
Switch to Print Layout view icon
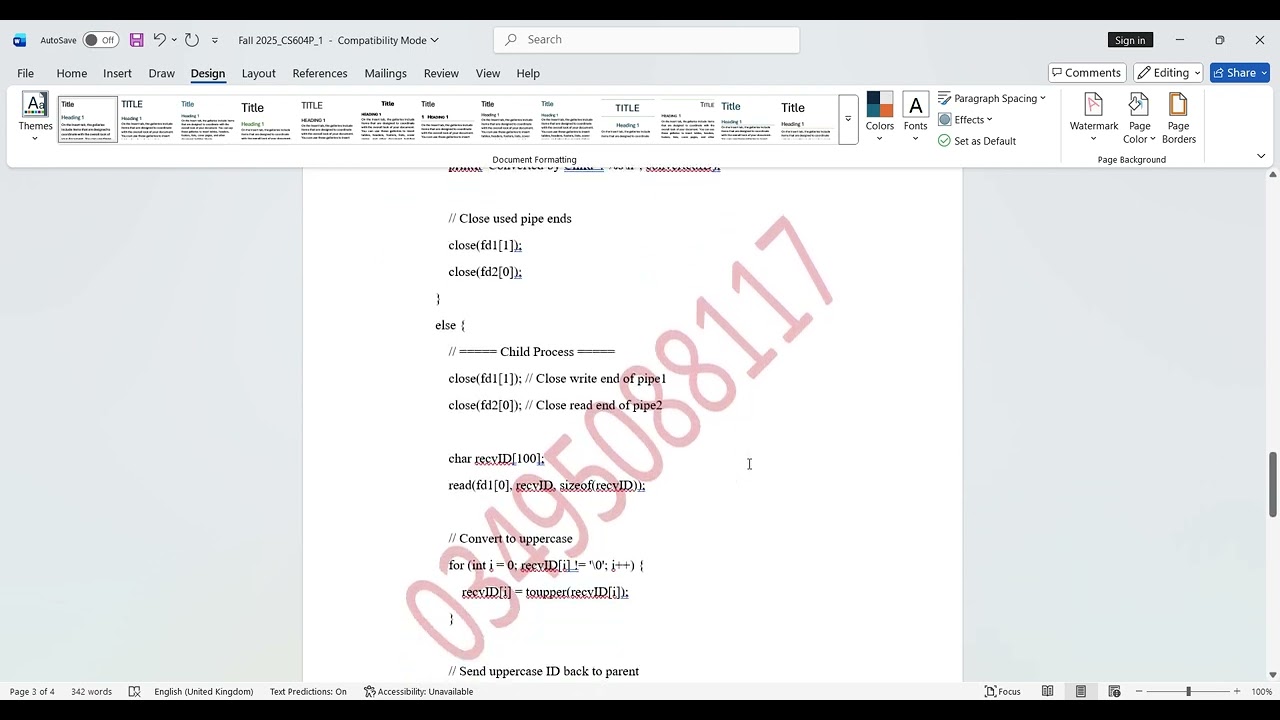1081,691
